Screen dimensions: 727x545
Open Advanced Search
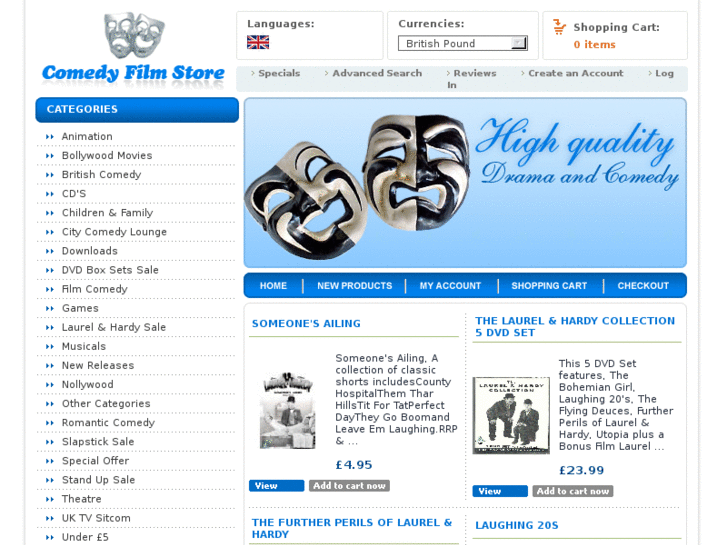pos(377,73)
